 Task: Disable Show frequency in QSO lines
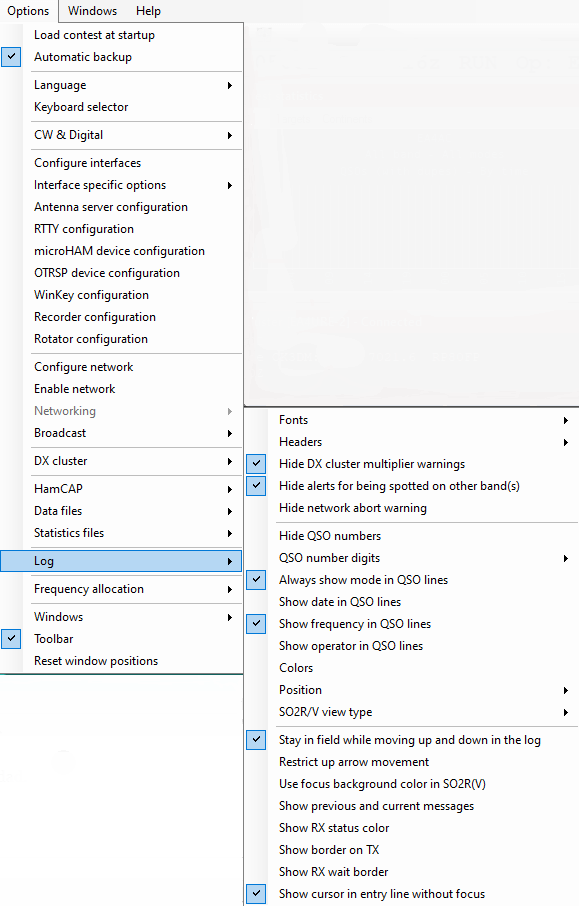pyautogui.click(x=256, y=623)
